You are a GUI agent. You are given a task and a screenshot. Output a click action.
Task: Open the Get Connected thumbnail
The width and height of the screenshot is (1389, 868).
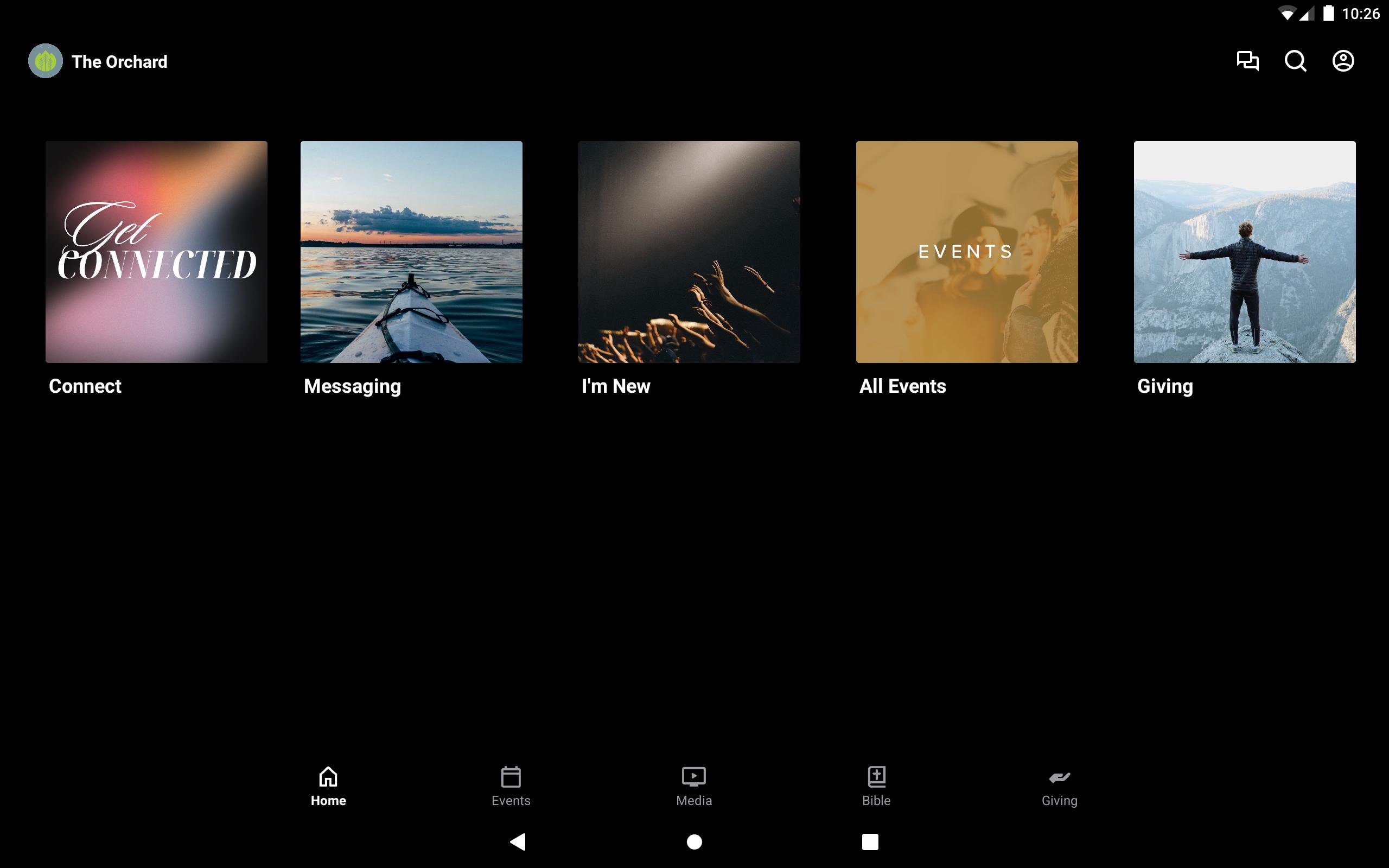click(x=157, y=252)
